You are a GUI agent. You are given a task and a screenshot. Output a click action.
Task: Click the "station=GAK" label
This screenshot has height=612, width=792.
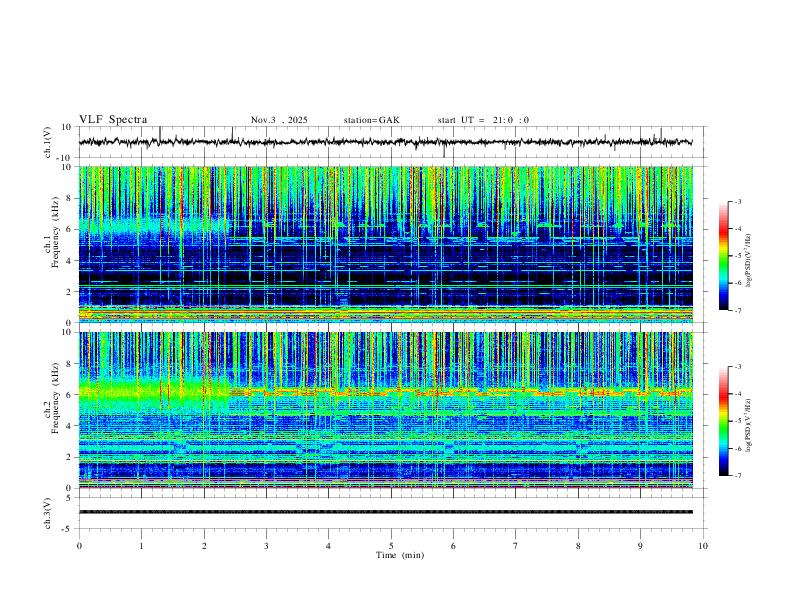coord(371,120)
